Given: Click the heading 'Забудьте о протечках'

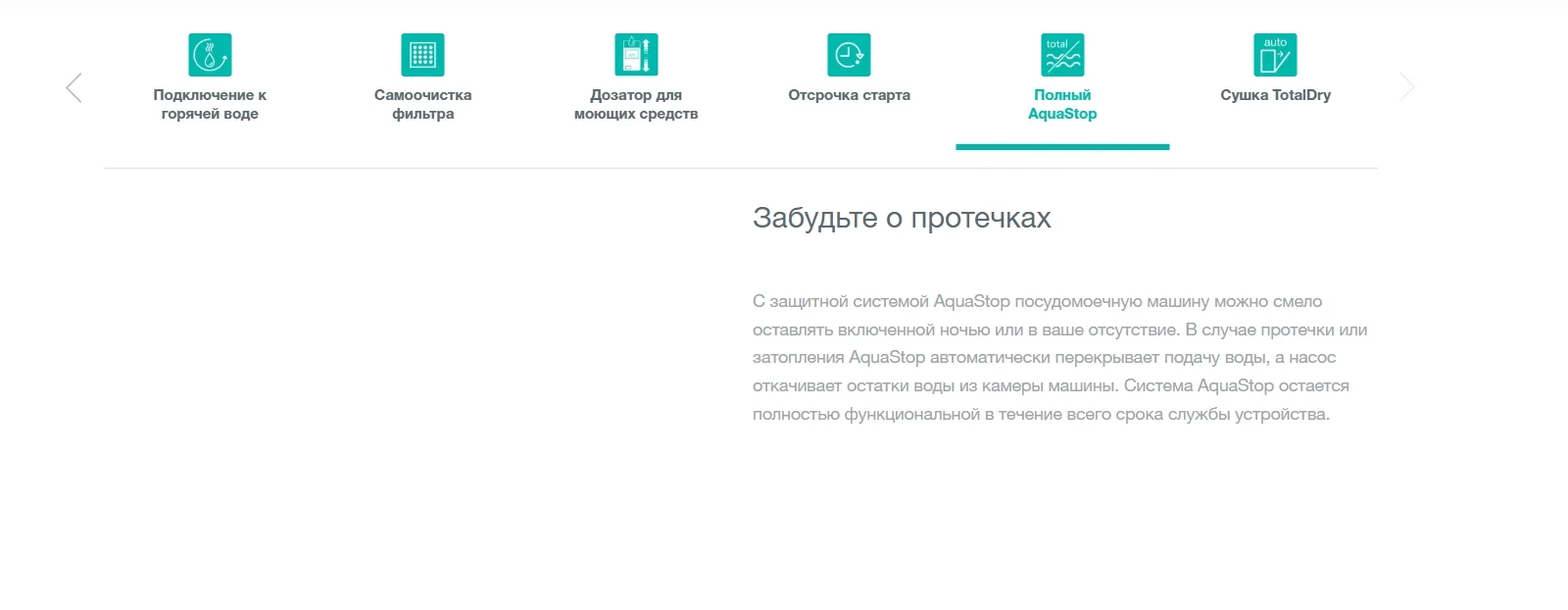Looking at the screenshot, I should point(902,218).
